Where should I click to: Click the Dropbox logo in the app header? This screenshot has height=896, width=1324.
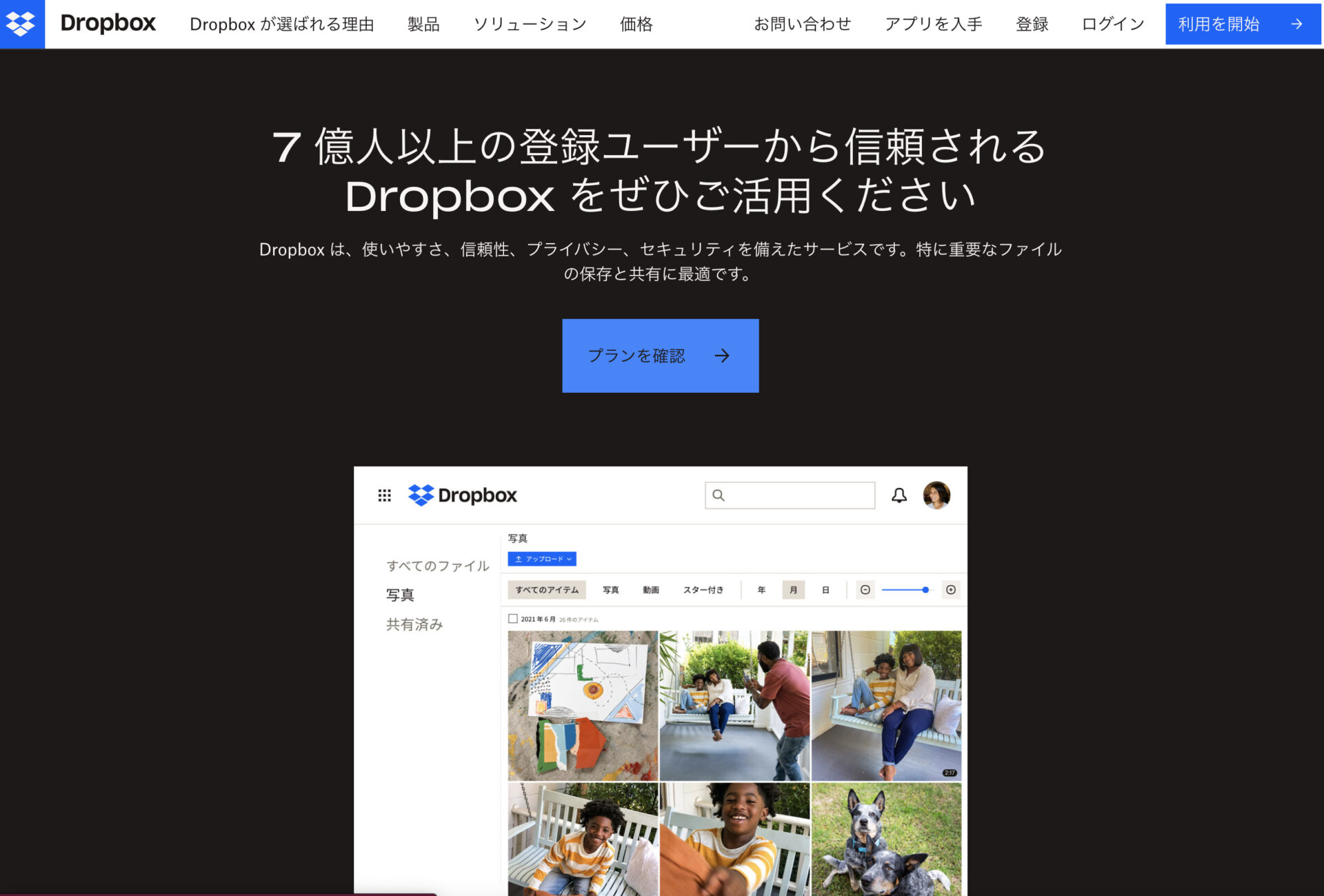coord(463,495)
